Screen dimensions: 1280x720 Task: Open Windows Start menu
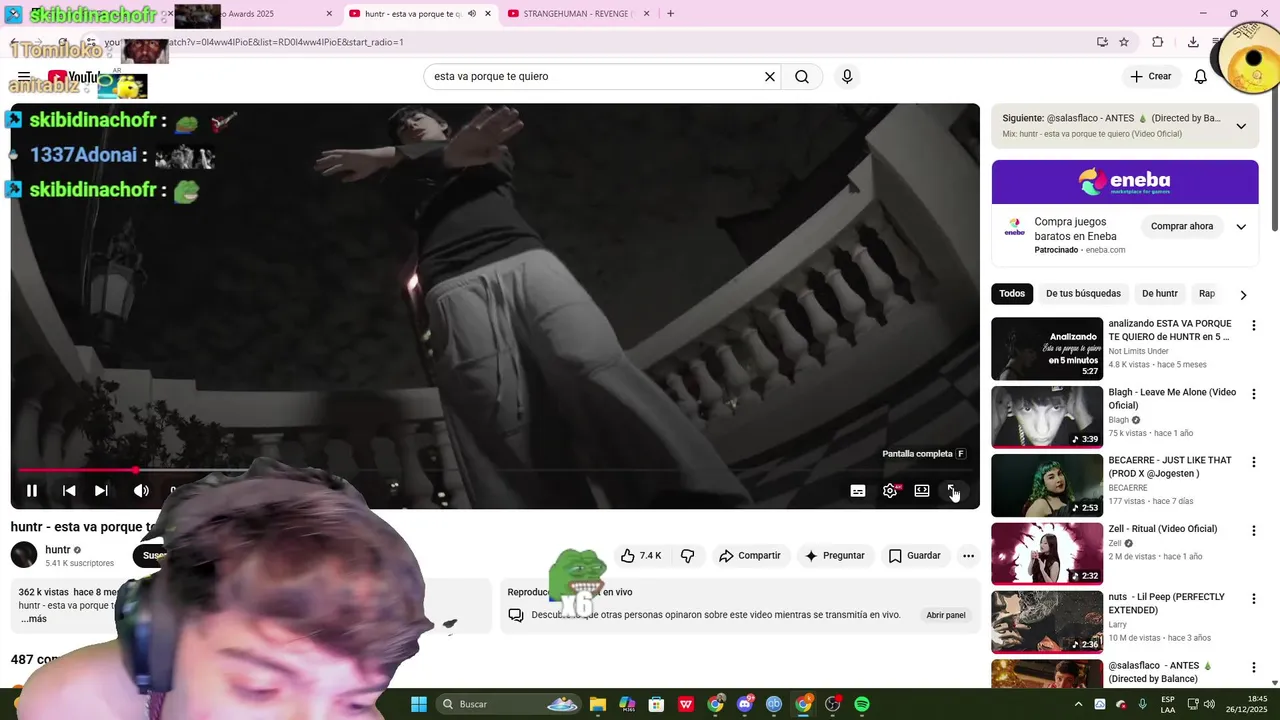click(419, 704)
